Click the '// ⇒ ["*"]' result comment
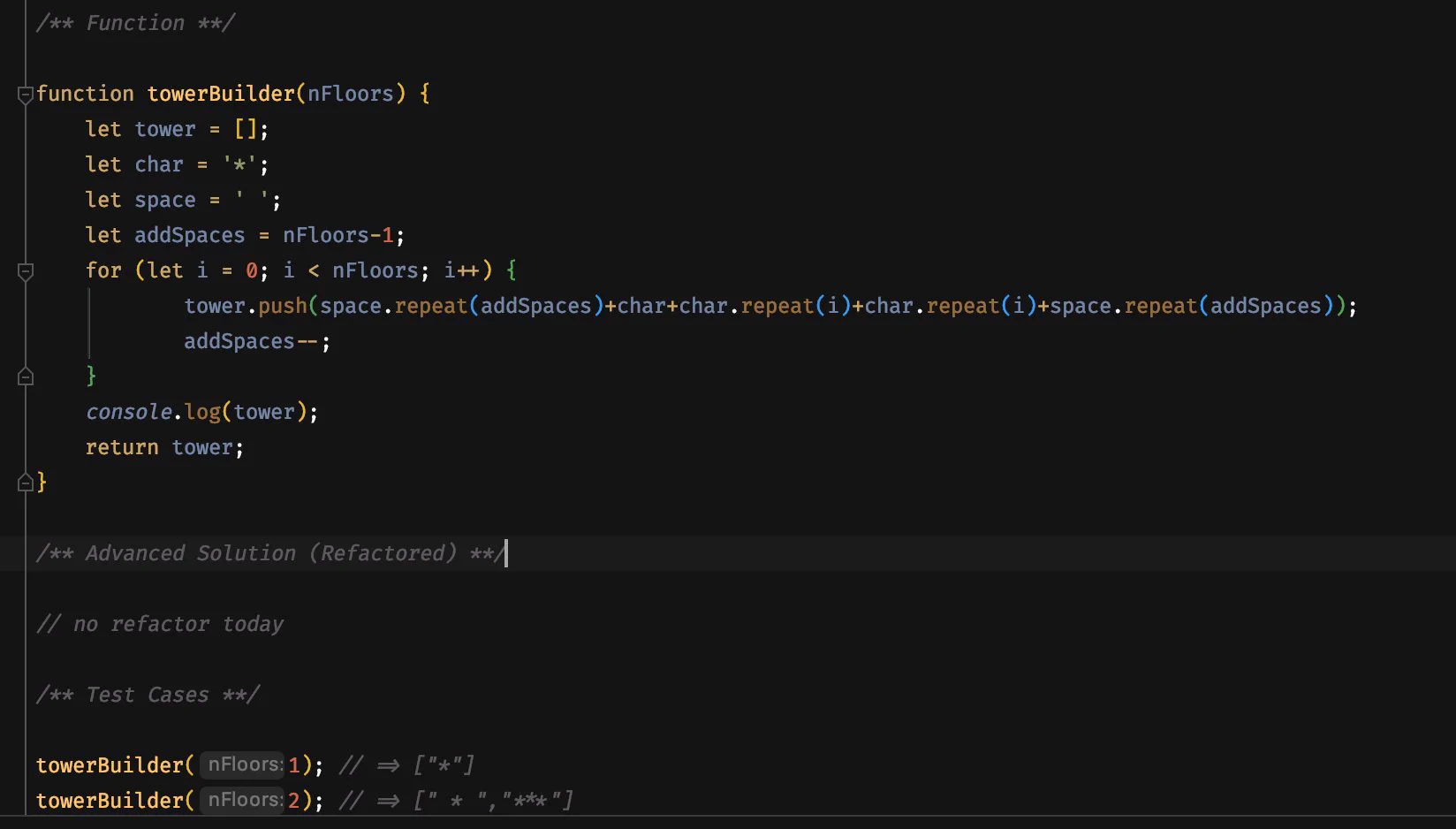The image size is (1456, 829). (406, 765)
